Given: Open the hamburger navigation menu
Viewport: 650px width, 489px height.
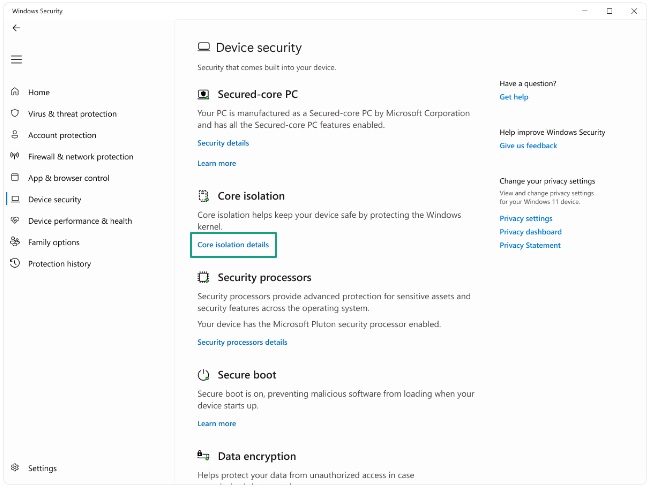Looking at the screenshot, I should [16, 60].
